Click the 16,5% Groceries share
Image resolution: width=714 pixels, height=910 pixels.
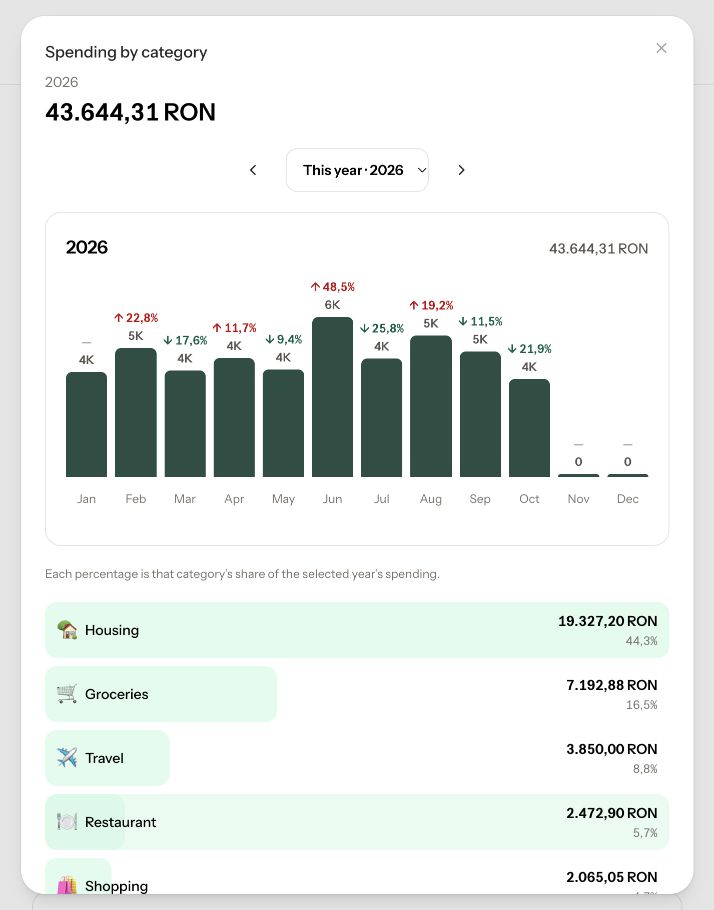tap(641, 705)
